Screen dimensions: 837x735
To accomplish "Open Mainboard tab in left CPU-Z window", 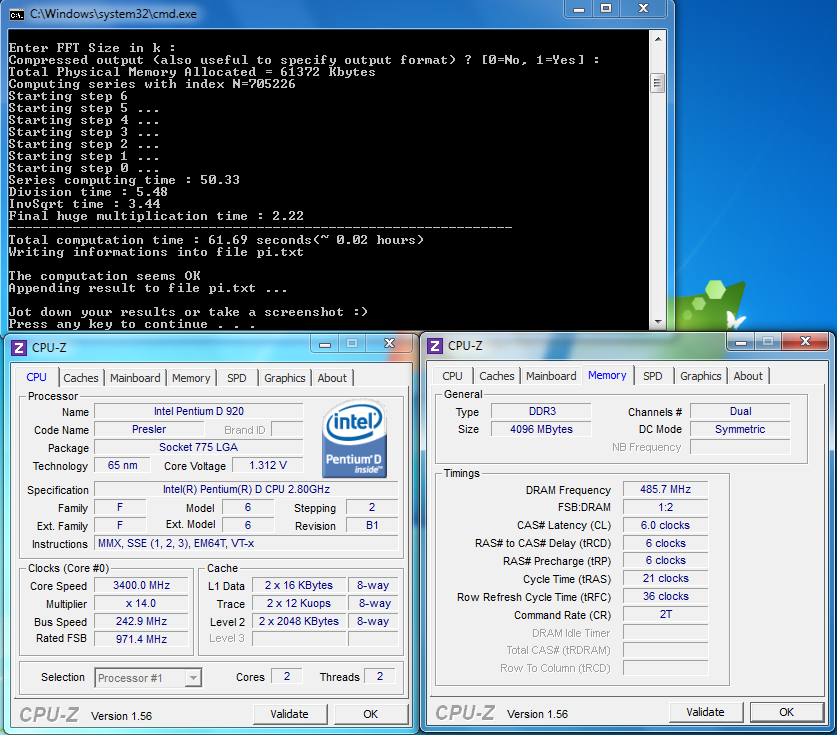I will (x=135, y=378).
